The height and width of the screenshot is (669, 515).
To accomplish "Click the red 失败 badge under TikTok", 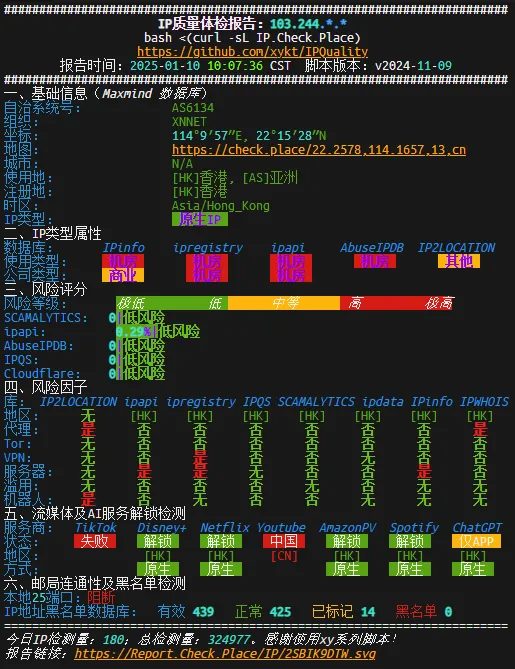I will (95, 541).
